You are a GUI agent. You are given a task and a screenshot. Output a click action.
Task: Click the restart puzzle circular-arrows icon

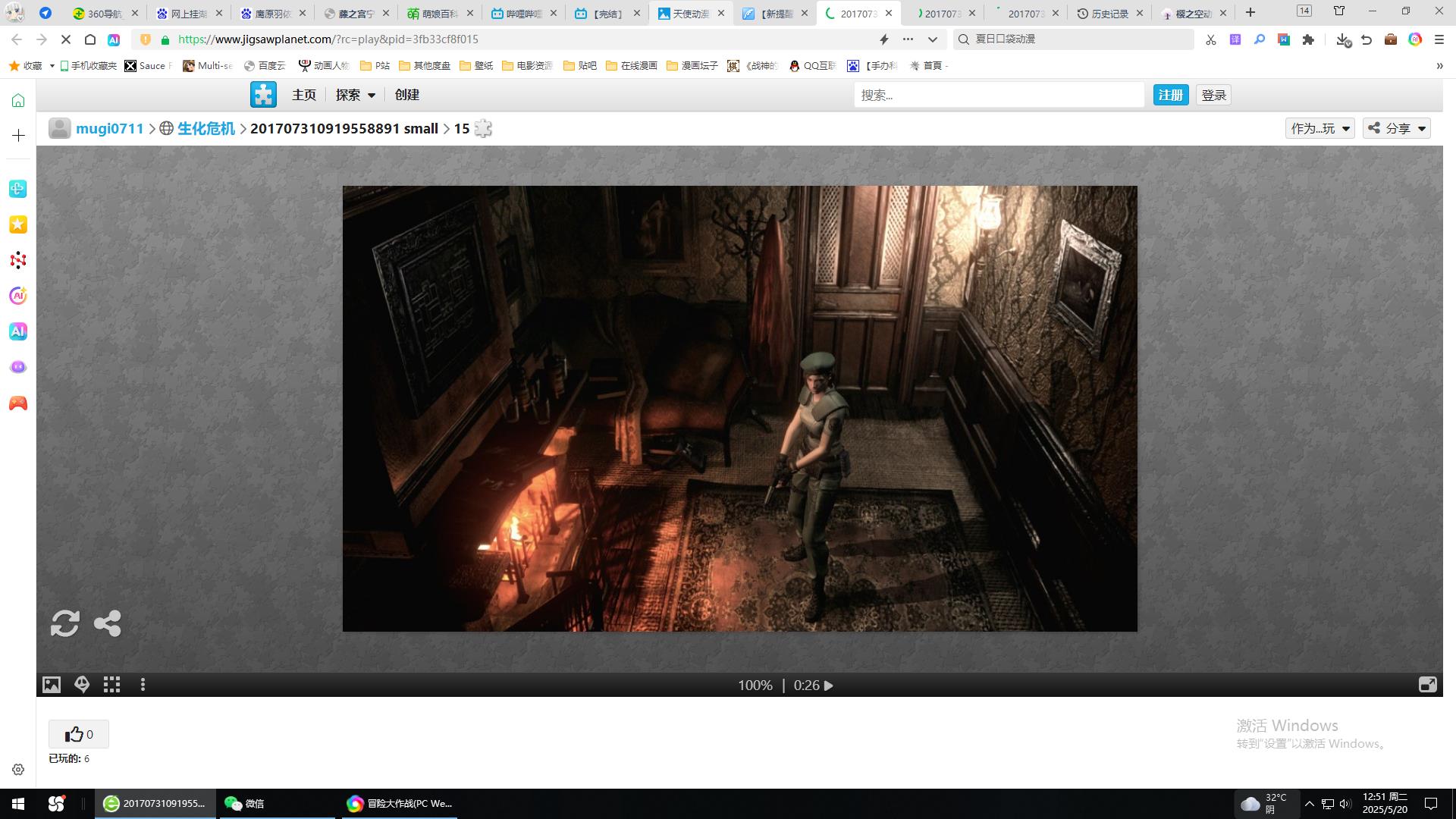[64, 623]
